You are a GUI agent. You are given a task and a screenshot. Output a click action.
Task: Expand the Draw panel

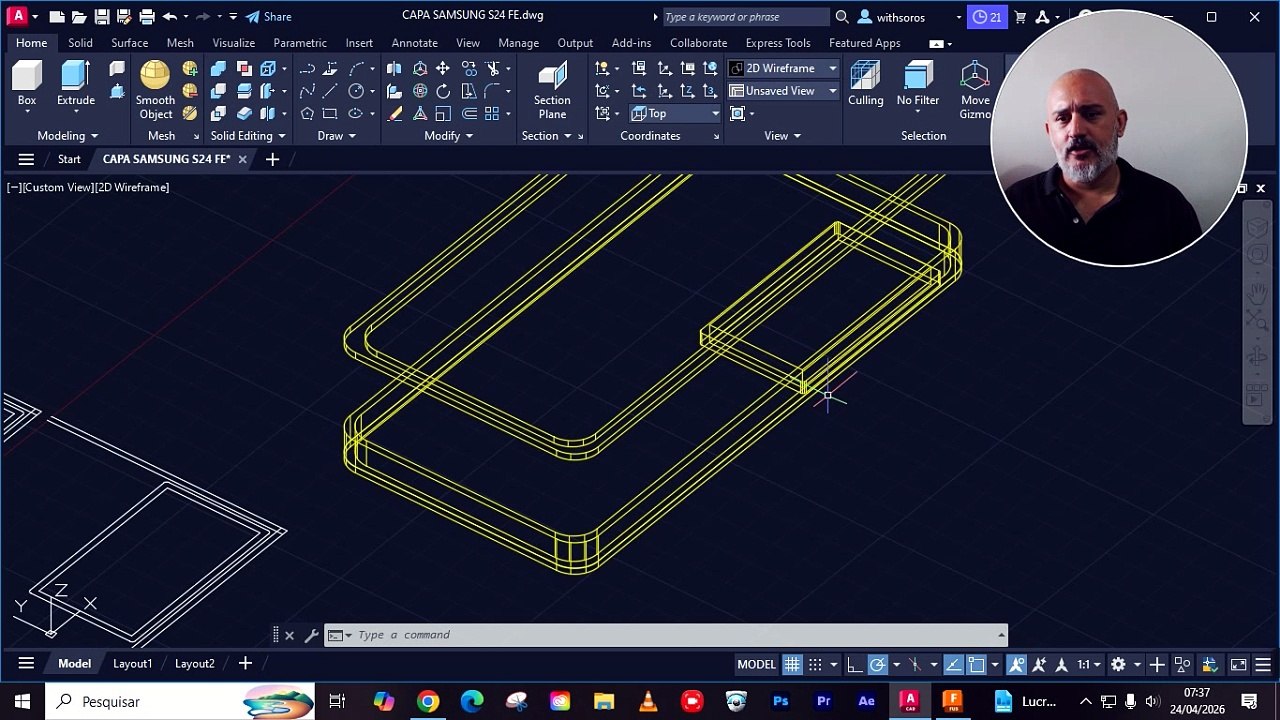point(336,136)
